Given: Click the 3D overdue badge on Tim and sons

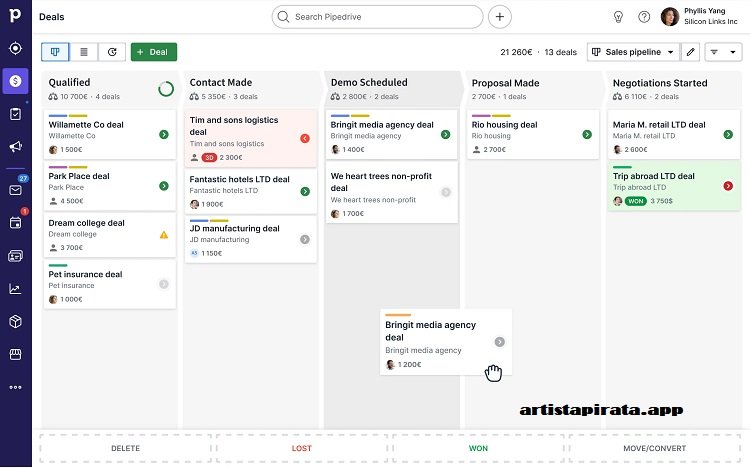Looking at the screenshot, I should 209,157.
